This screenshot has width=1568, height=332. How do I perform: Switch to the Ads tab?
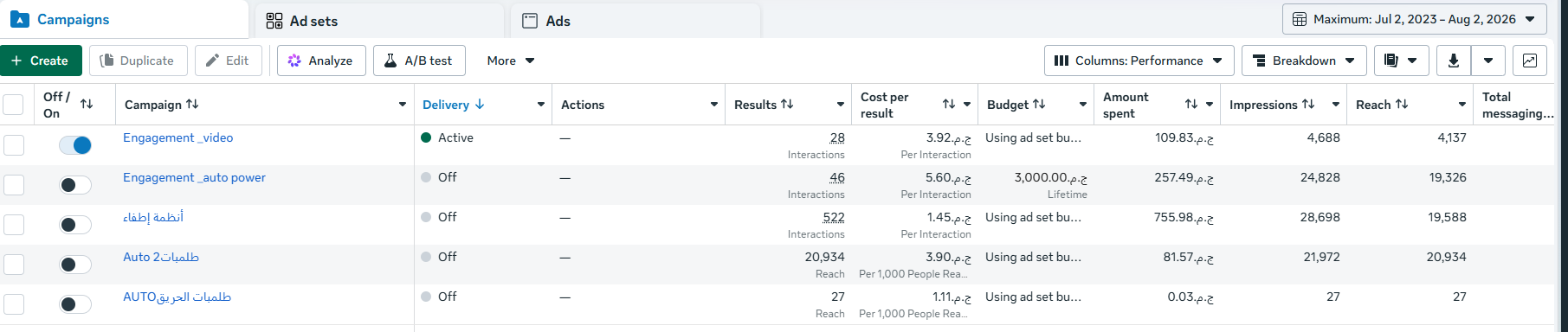(635, 21)
